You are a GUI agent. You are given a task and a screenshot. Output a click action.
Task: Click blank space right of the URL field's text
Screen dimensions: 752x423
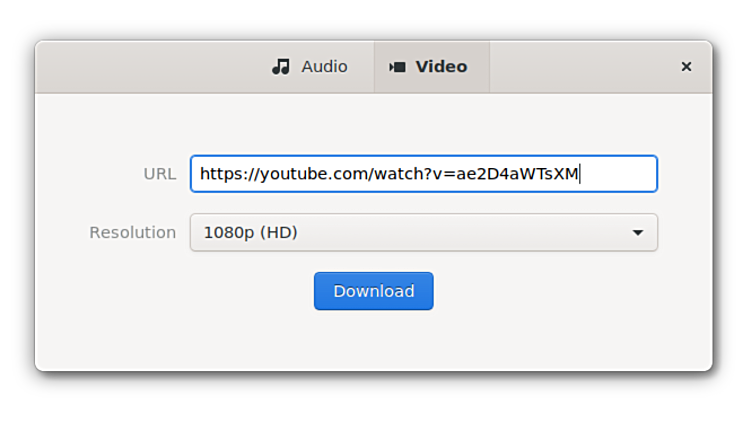pos(618,174)
